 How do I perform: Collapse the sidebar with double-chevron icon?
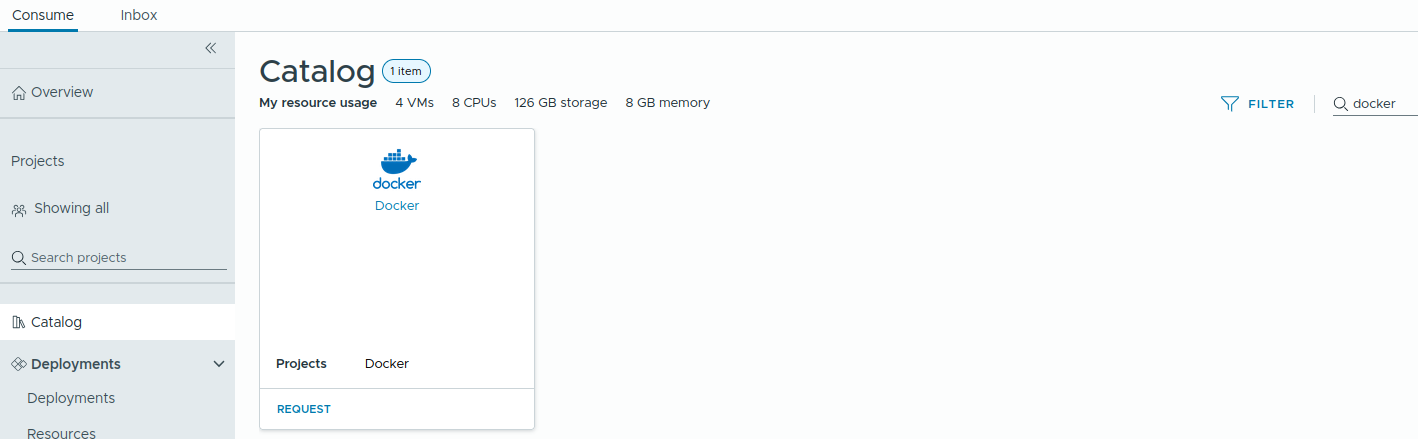pyautogui.click(x=210, y=48)
